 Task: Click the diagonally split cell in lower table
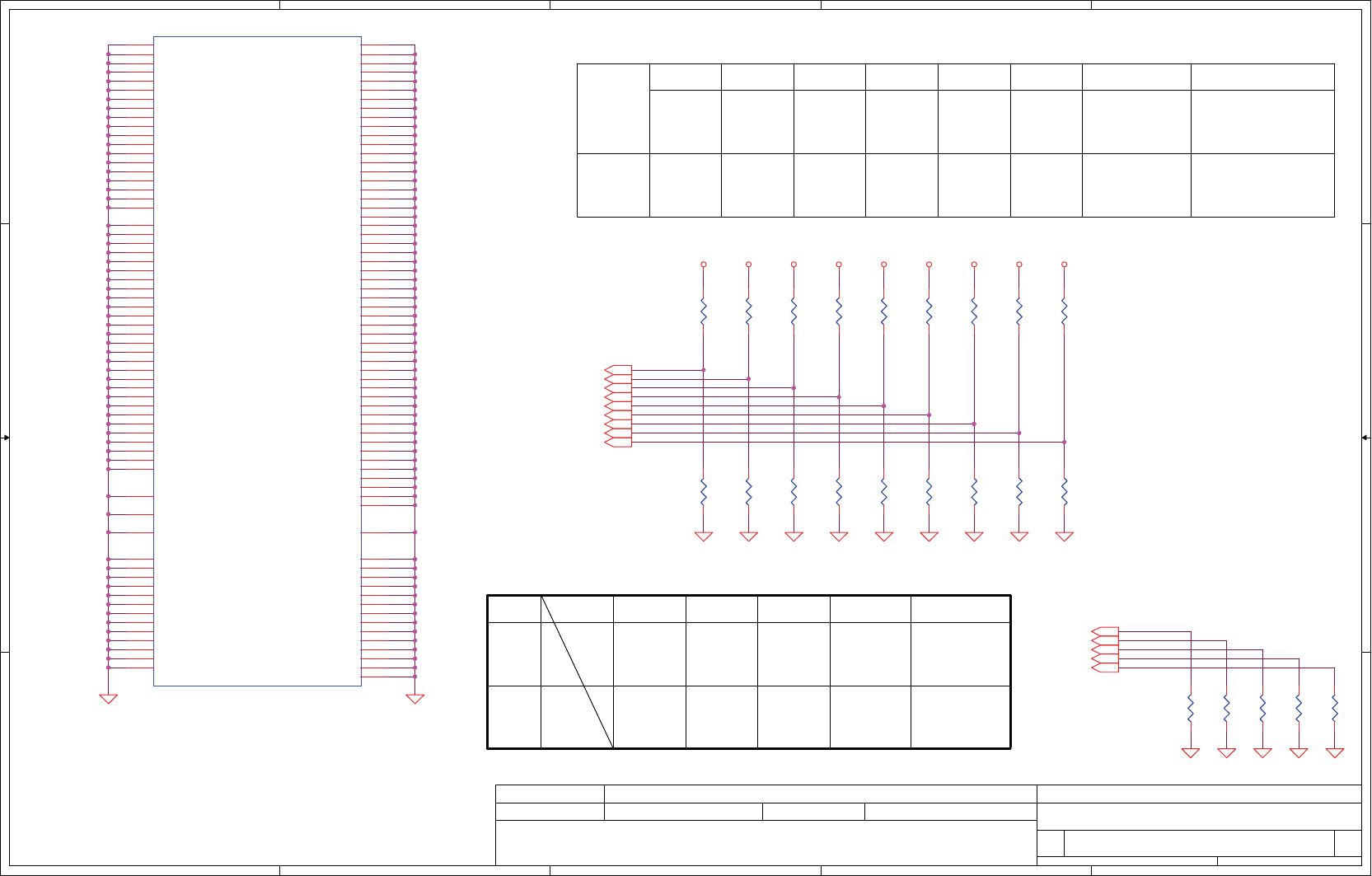tap(577, 672)
